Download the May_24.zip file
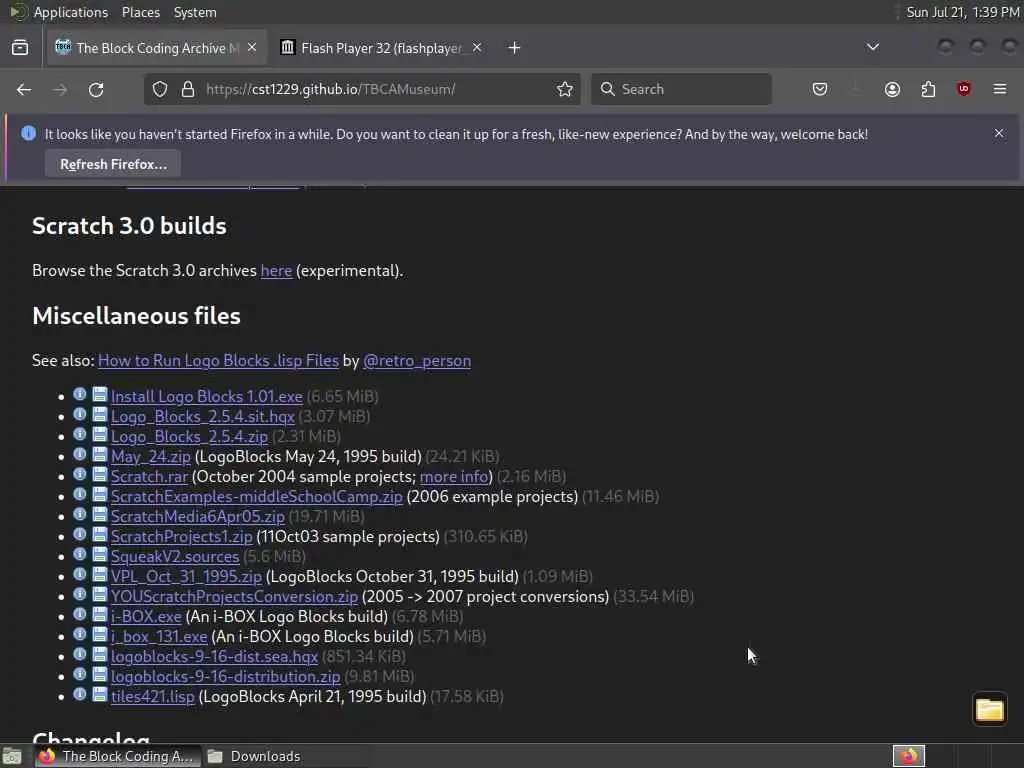Image resolution: width=1024 pixels, height=768 pixels. pos(151,456)
